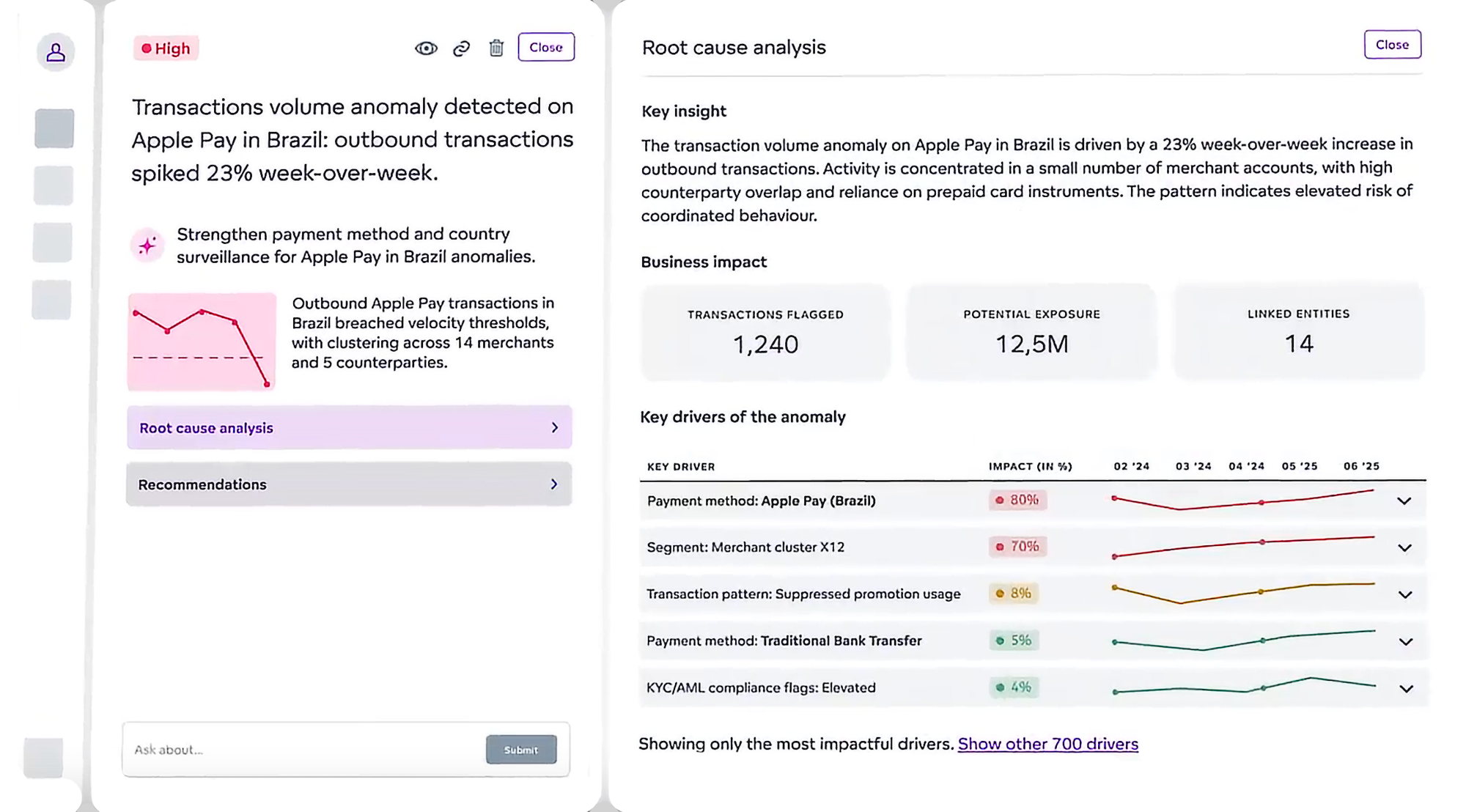Screen dimensions: 1466x812
Task: Toggle the 80% impact indicator for Apple Pay
Action: [x=1017, y=501]
